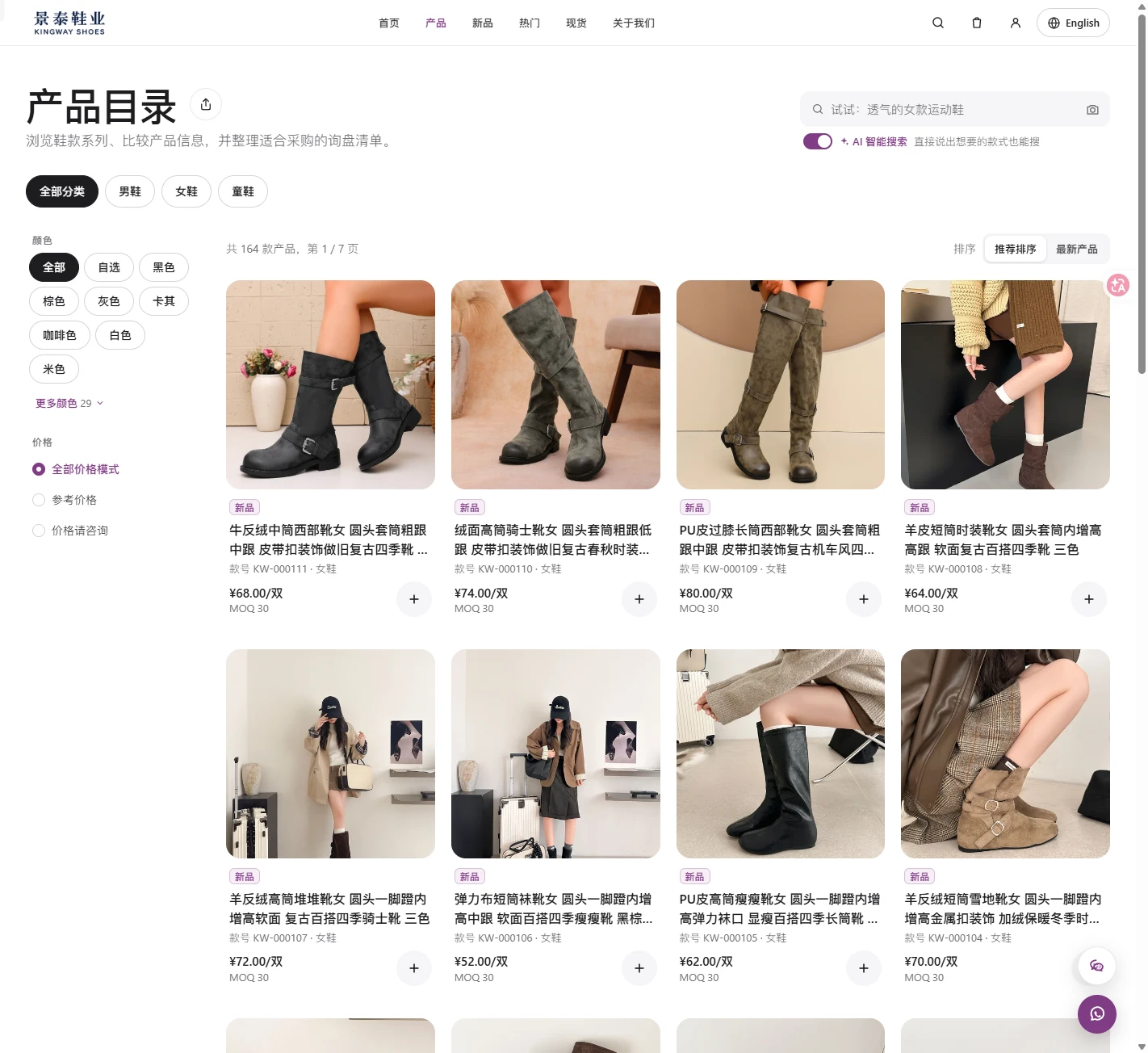The height and width of the screenshot is (1053, 1148).
Task: Click the 景泰鞋业 Kingway Shoes logo
Action: point(69,23)
